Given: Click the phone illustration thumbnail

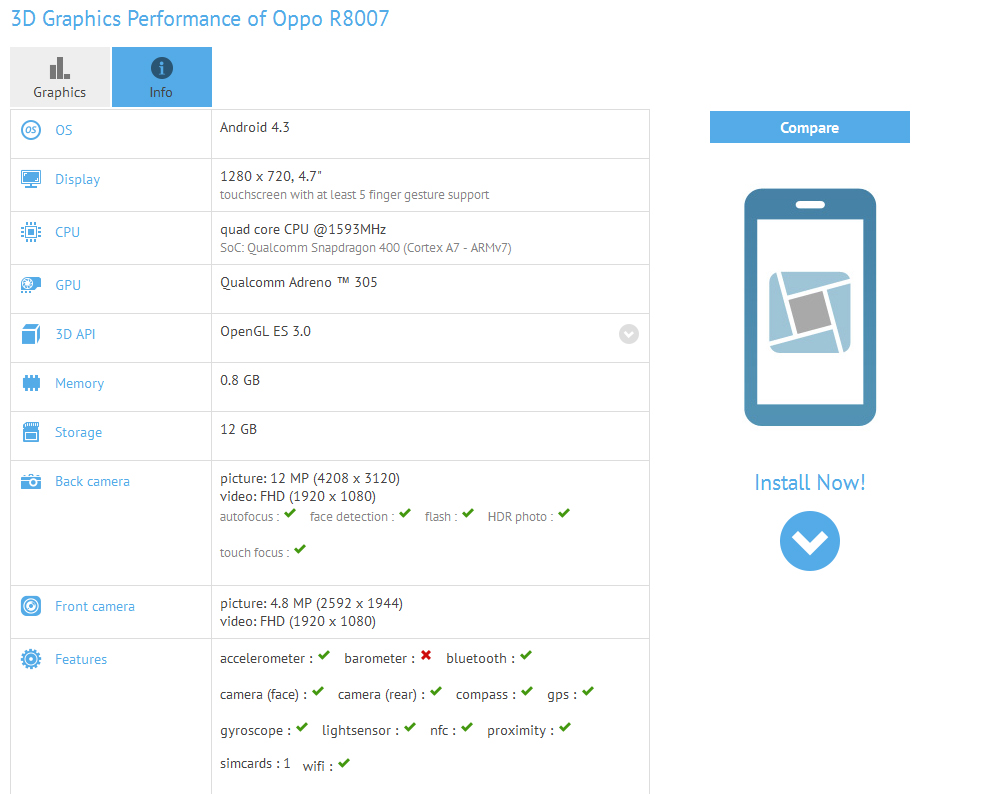Looking at the screenshot, I should 810,307.
